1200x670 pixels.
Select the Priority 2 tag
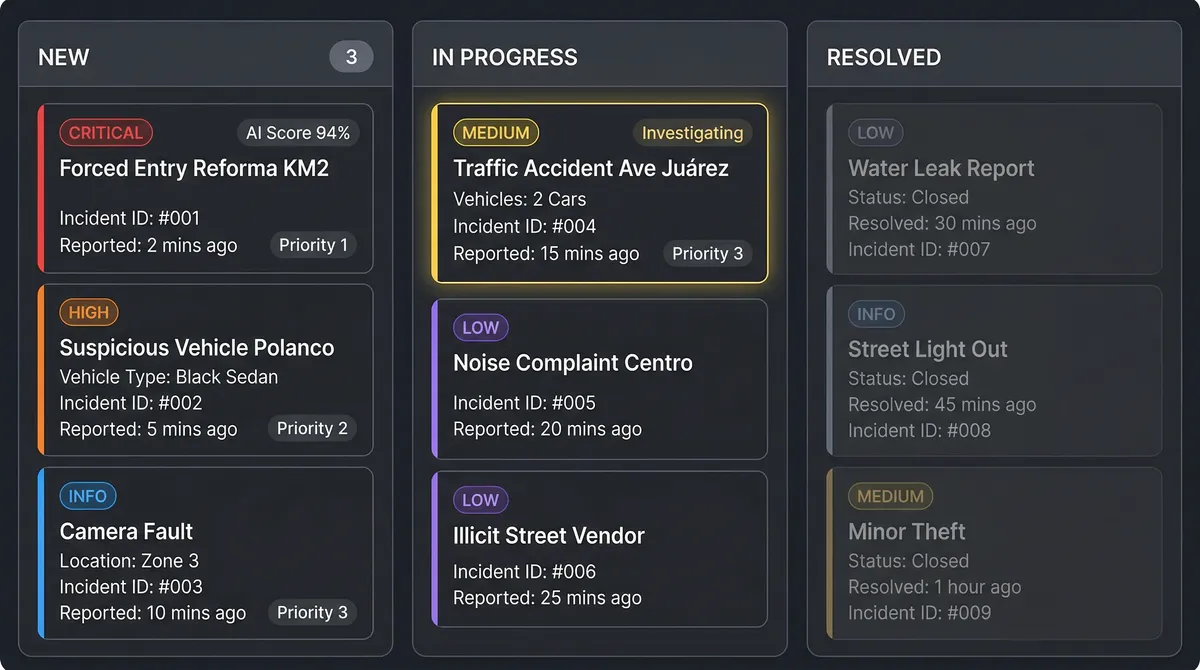click(312, 428)
